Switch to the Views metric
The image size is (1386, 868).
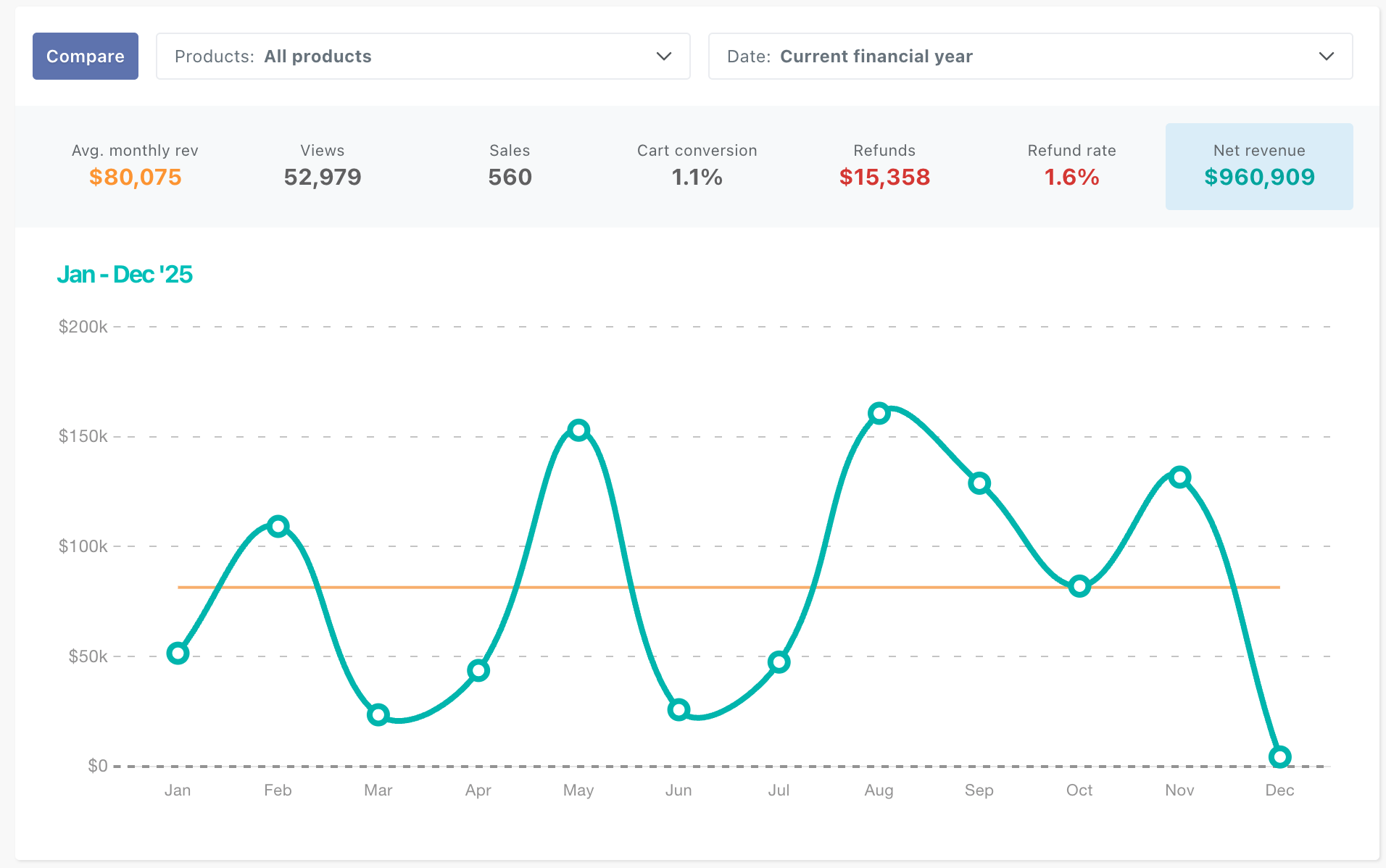(323, 166)
